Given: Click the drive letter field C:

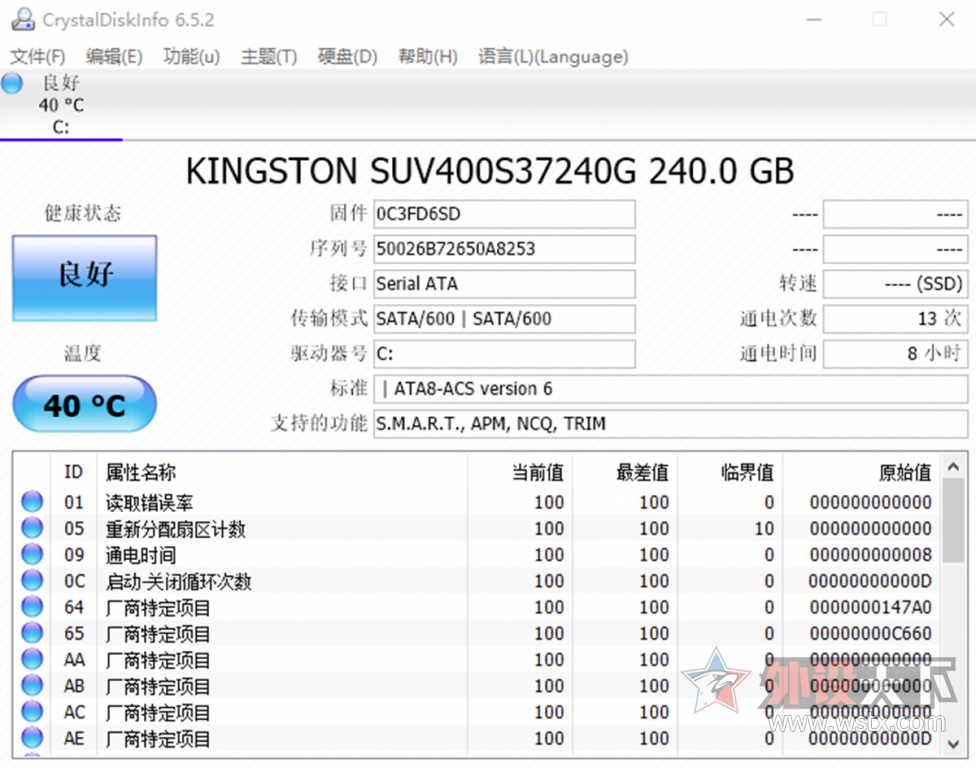Looking at the screenshot, I should [504, 354].
